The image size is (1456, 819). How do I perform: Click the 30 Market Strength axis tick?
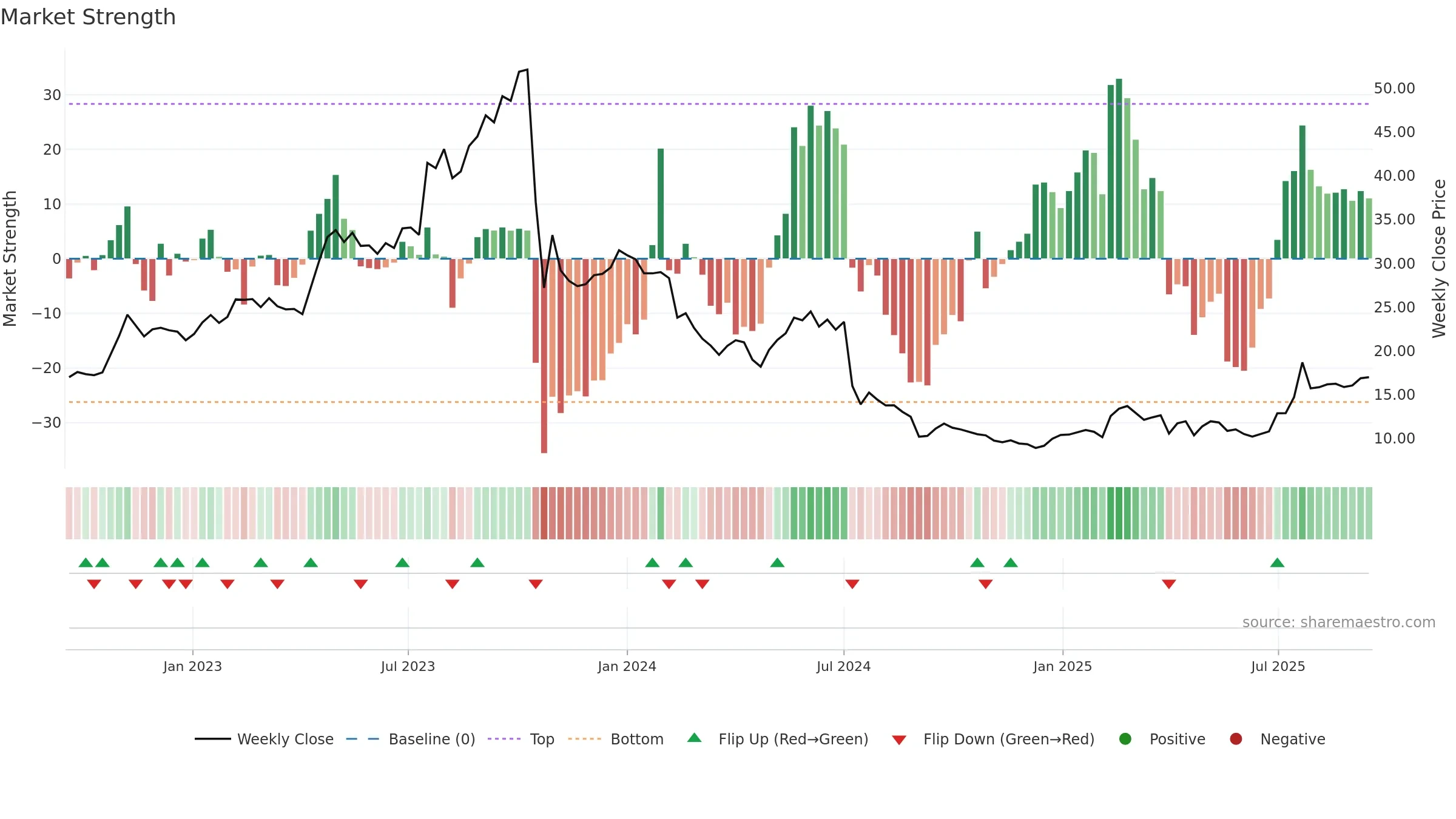[52, 95]
